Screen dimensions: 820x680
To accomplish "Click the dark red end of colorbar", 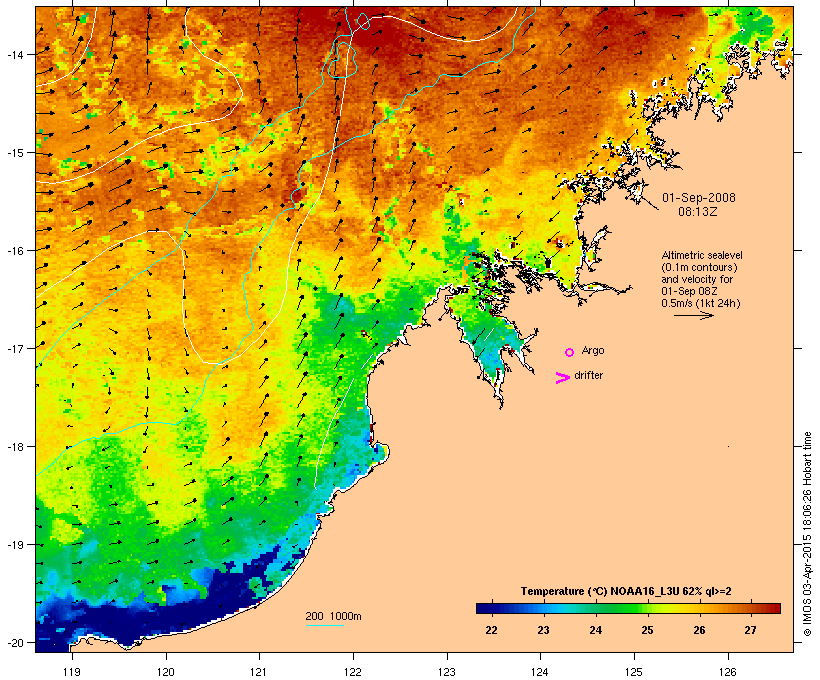I will pos(773,608).
